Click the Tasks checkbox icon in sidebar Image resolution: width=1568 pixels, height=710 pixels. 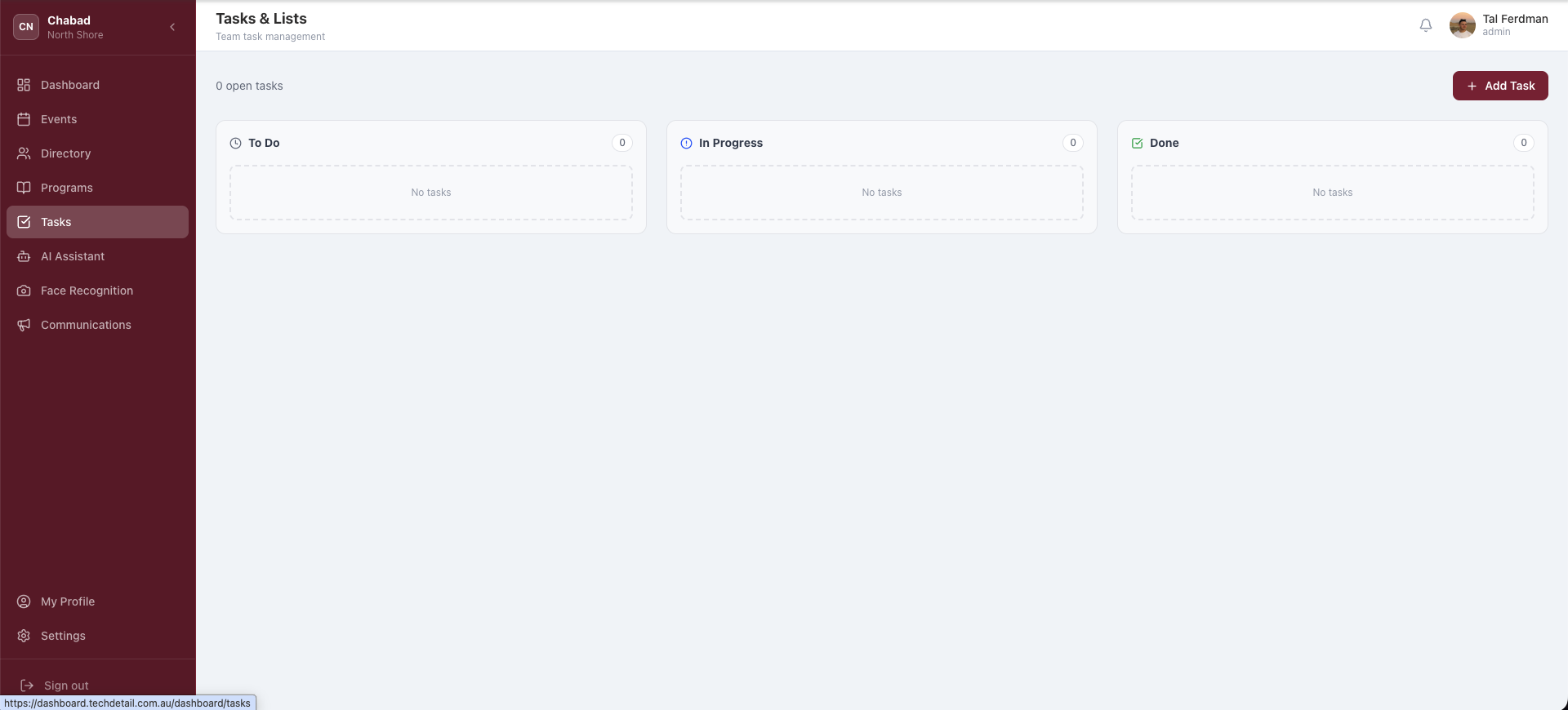24,222
